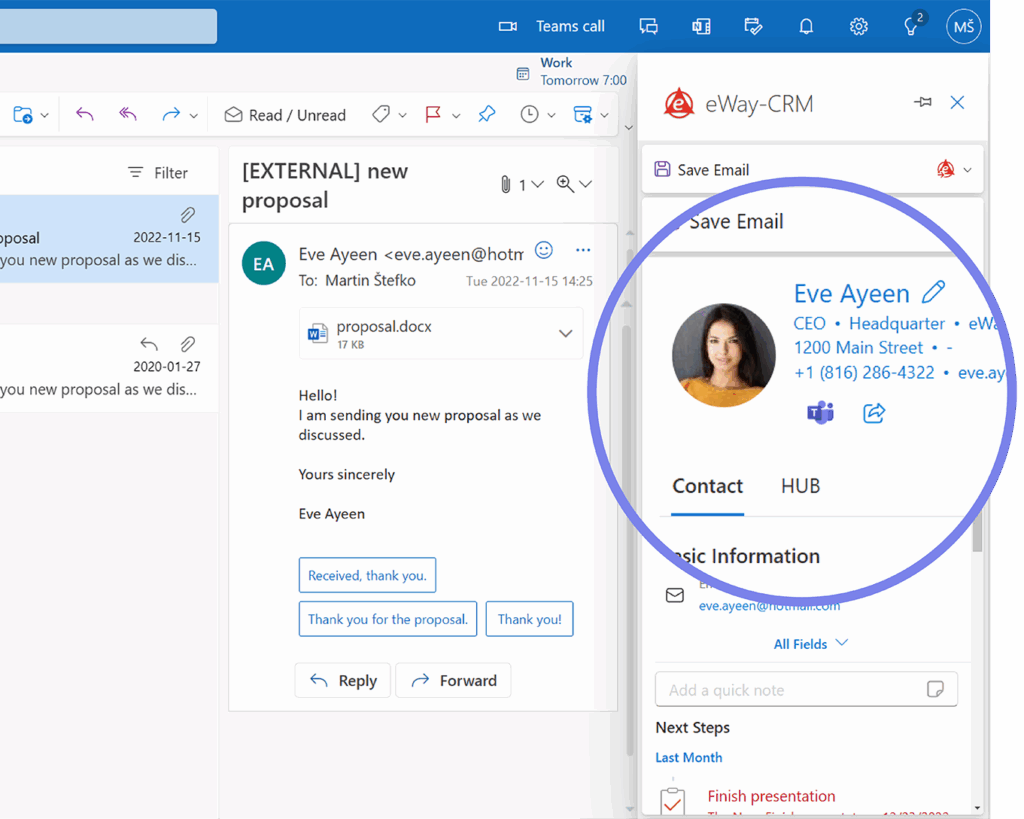Click Eve Ayeen's profile photo
The width and height of the screenshot is (1024, 819).
[724, 355]
